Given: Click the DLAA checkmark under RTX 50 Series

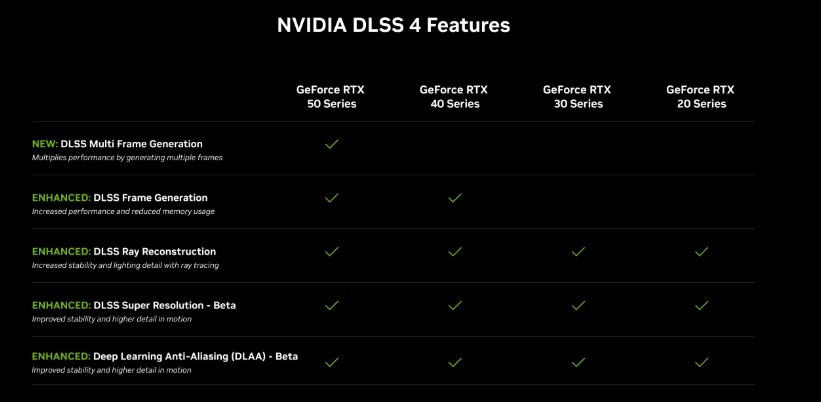Looking at the screenshot, I should tap(331, 362).
